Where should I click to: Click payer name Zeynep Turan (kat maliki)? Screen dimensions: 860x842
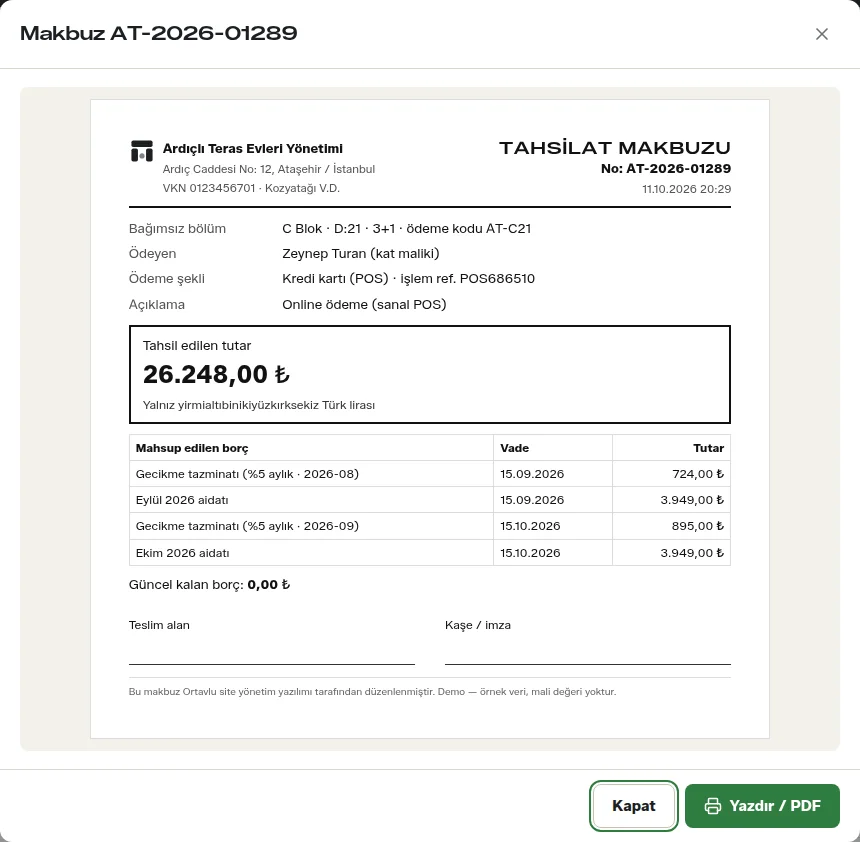point(361,253)
